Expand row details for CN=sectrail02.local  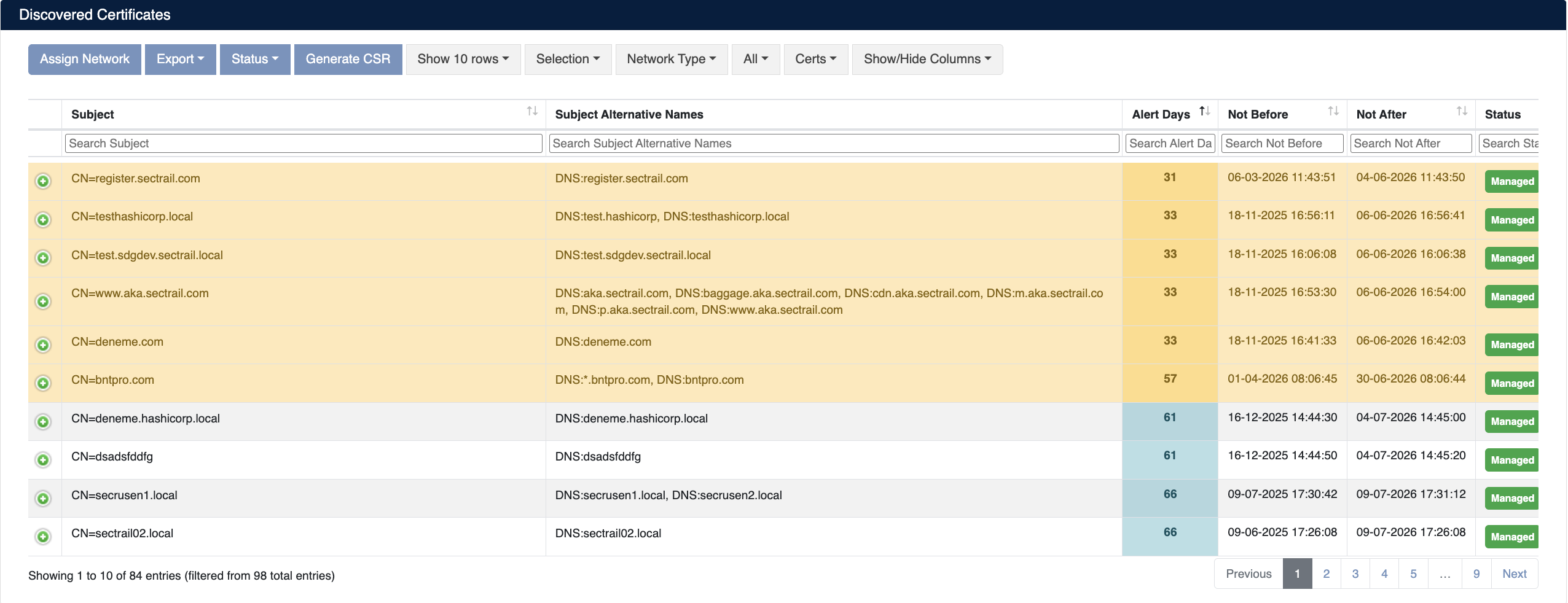coord(43,537)
